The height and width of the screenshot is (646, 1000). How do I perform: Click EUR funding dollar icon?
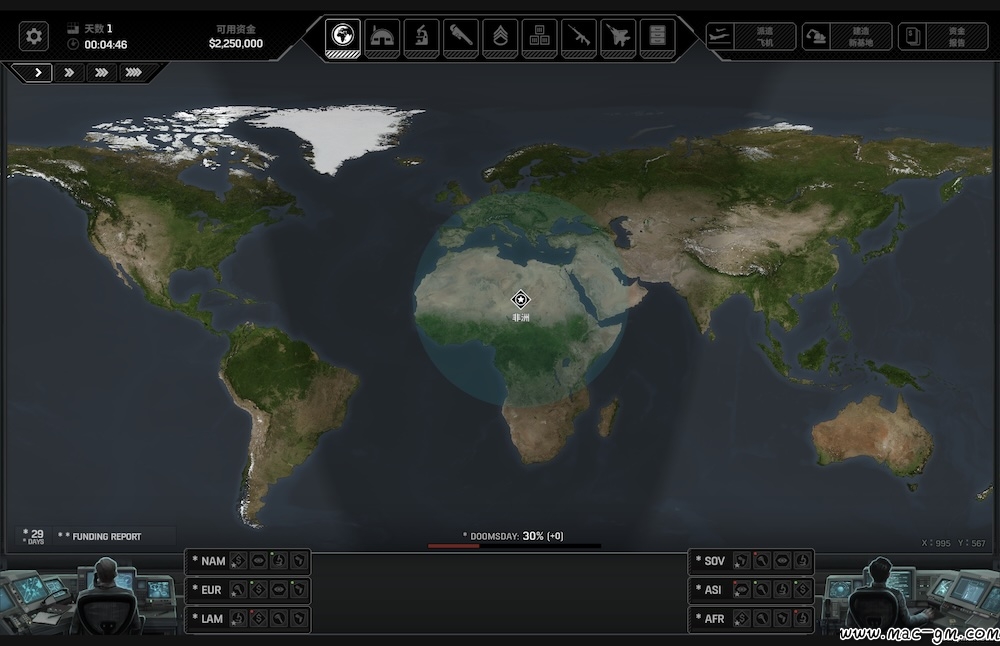[258, 589]
